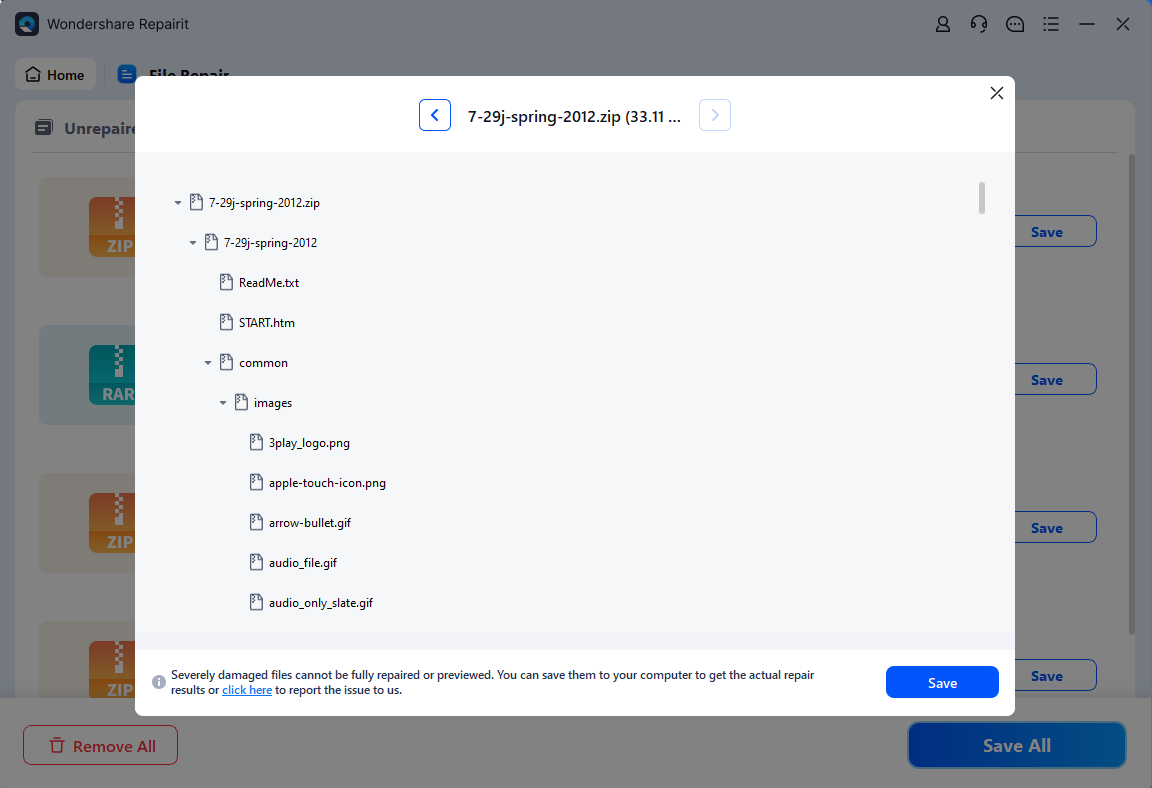The width and height of the screenshot is (1152, 788).
Task: Collapse the 7-29j-spring-2012 folder node
Action: coord(192,242)
